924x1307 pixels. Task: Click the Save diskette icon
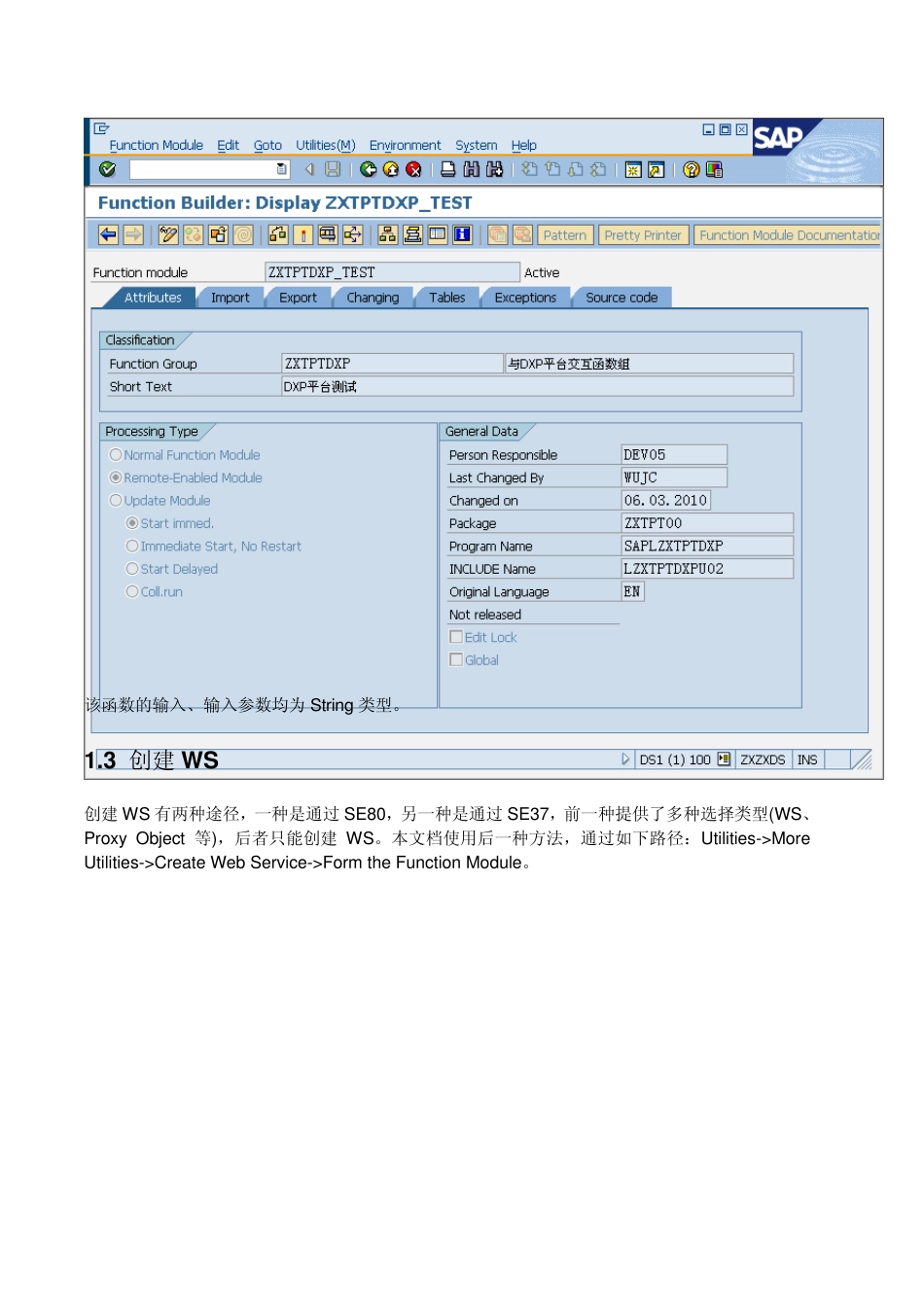[x=333, y=169]
